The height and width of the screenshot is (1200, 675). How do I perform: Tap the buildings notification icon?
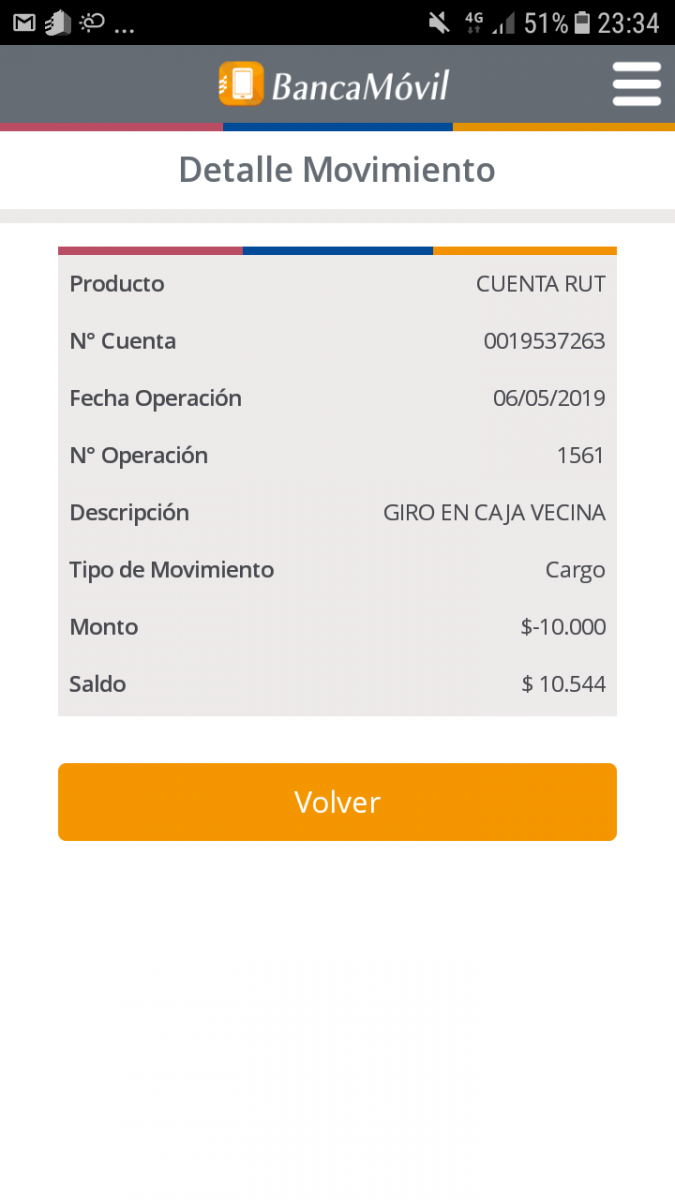coord(58,23)
